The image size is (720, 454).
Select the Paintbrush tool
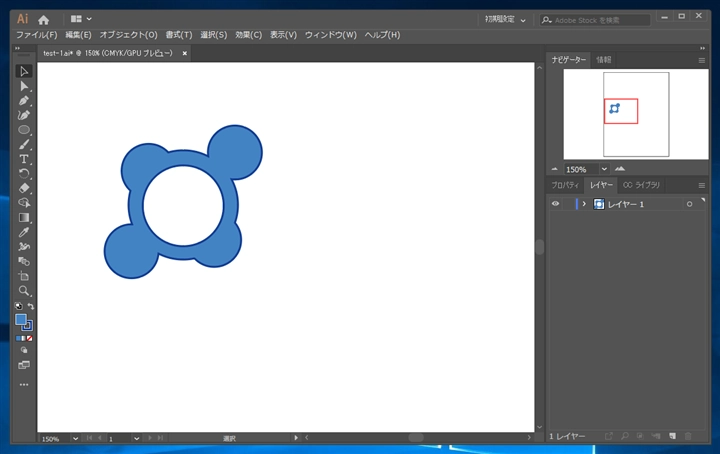pyautogui.click(x=24, y=145)
